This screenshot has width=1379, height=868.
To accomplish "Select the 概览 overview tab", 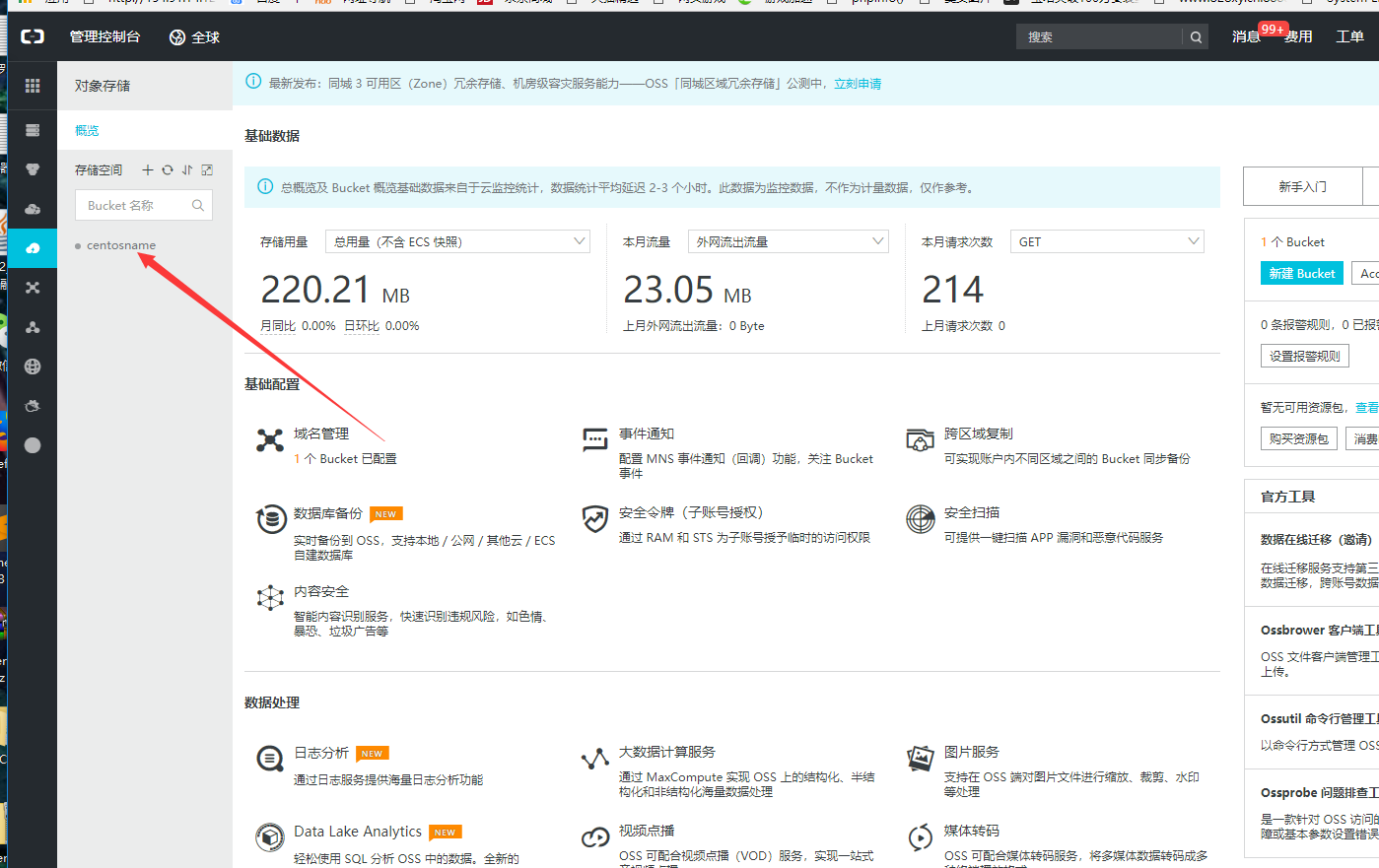I will 145,130.
